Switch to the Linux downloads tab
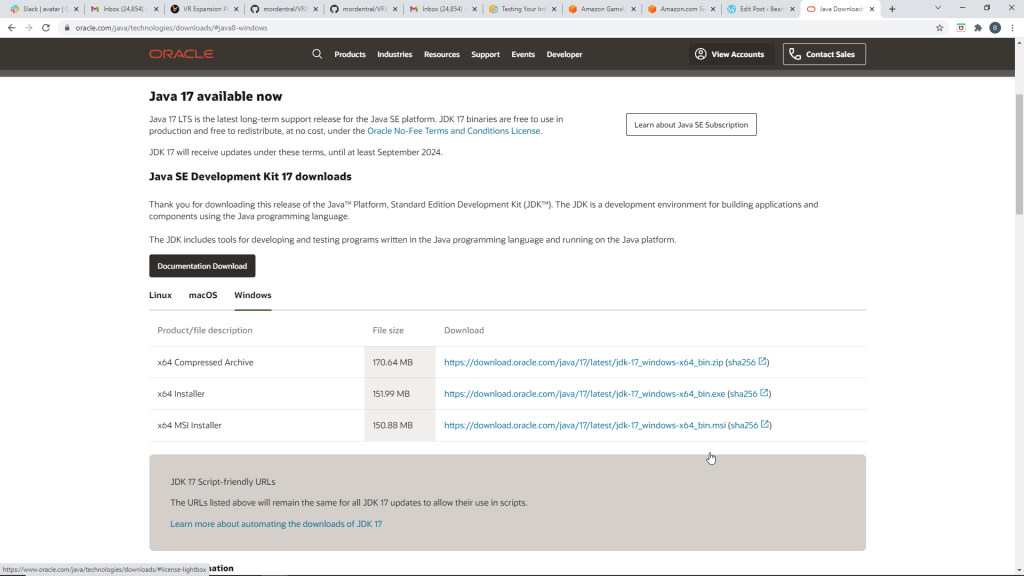The width and height of the screenshot is (1024, 576). coord(160,295)
